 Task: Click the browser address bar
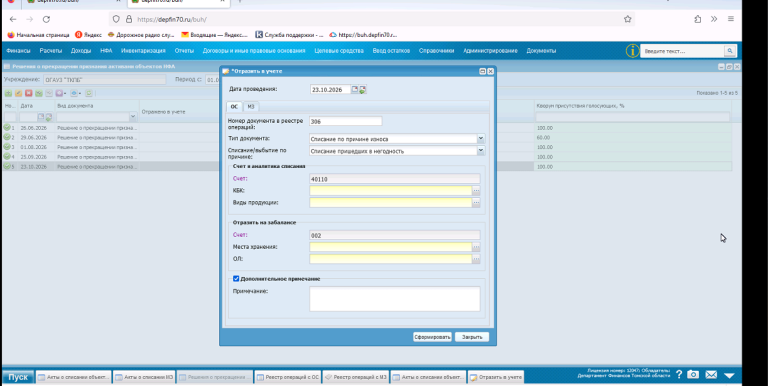click(372, 19)
